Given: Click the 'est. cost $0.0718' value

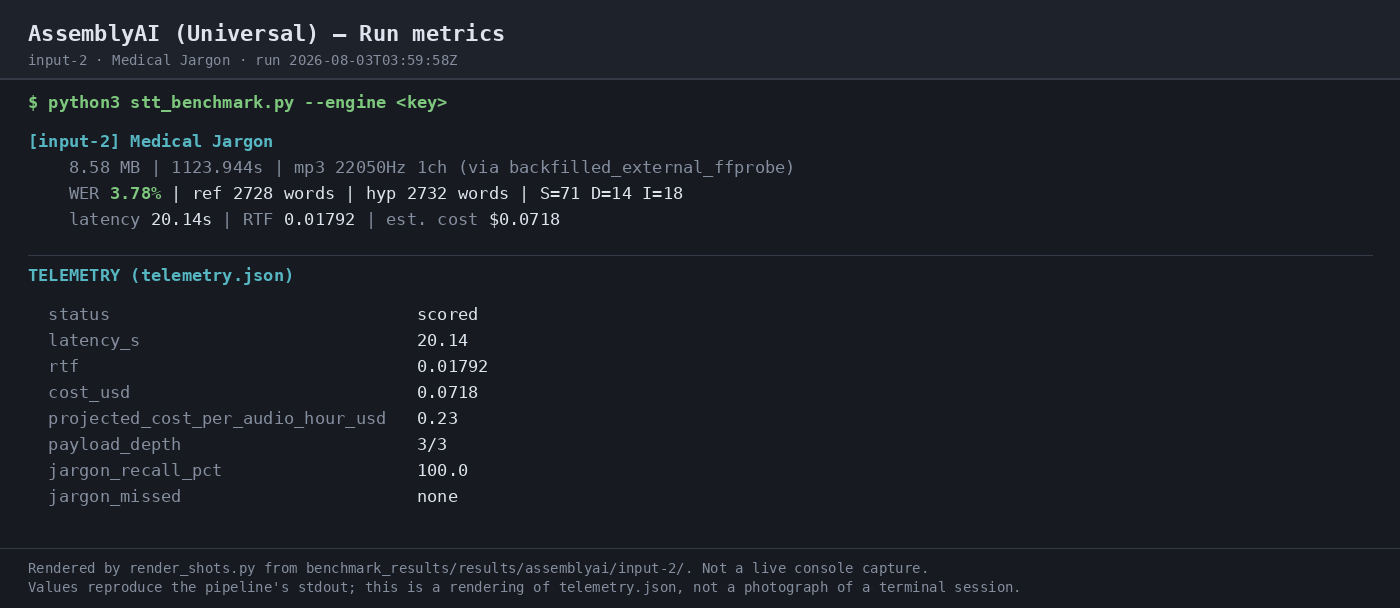Looking at the screenshot, I should click(473, 220).
